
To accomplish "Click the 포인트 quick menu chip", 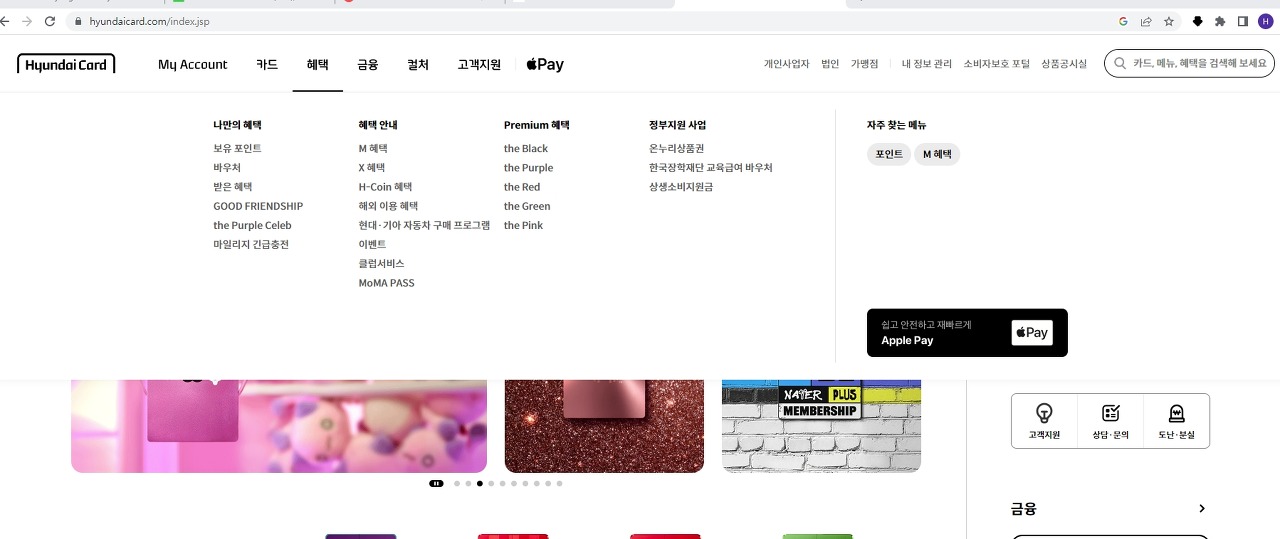I will [889, 154].
